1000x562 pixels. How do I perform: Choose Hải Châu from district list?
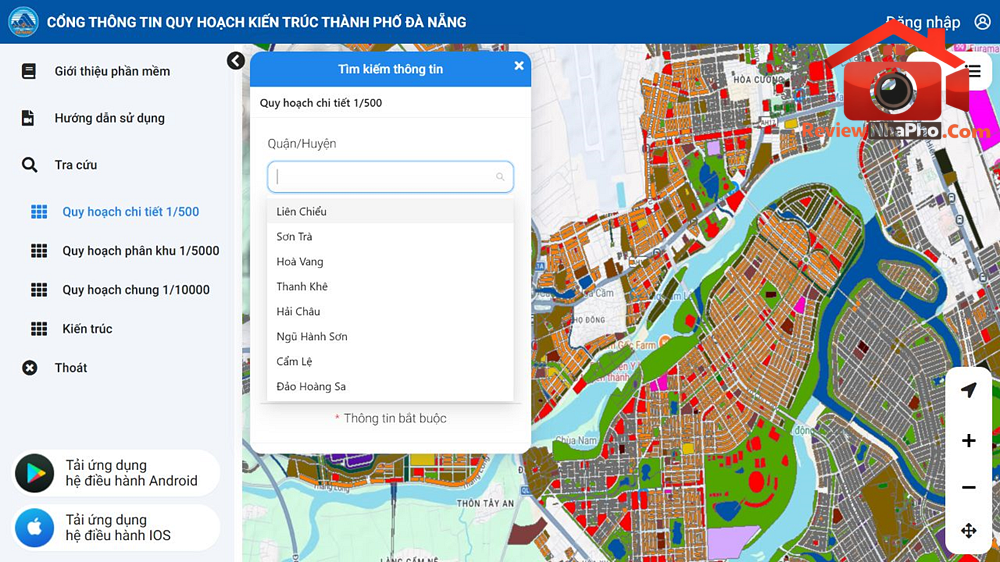coord(390,311)
